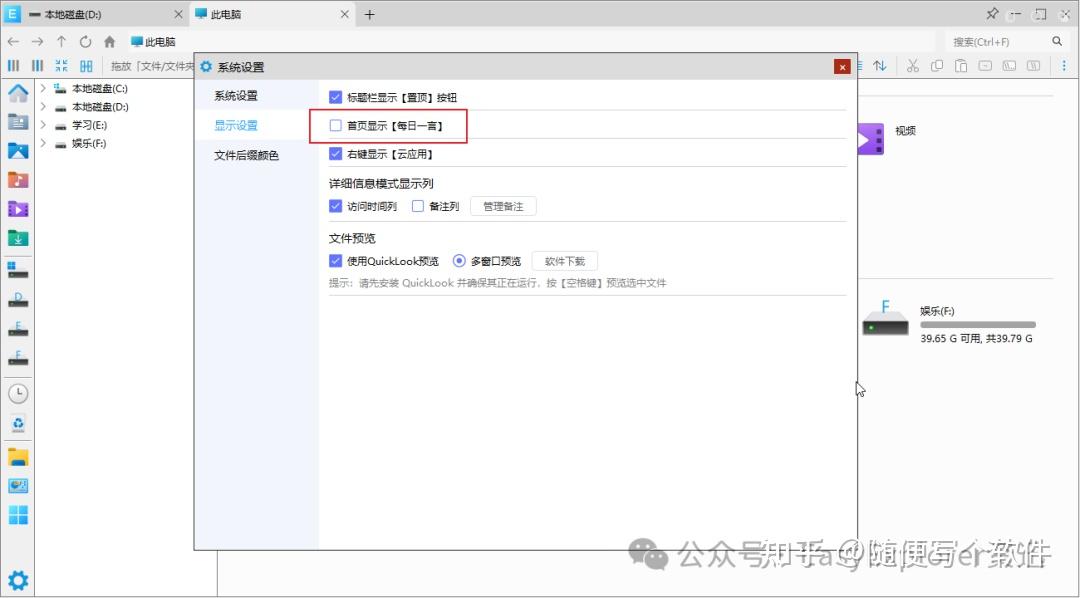Navigate forward with the right arrow
The image size is (1080, 598).
click(37, 42)
